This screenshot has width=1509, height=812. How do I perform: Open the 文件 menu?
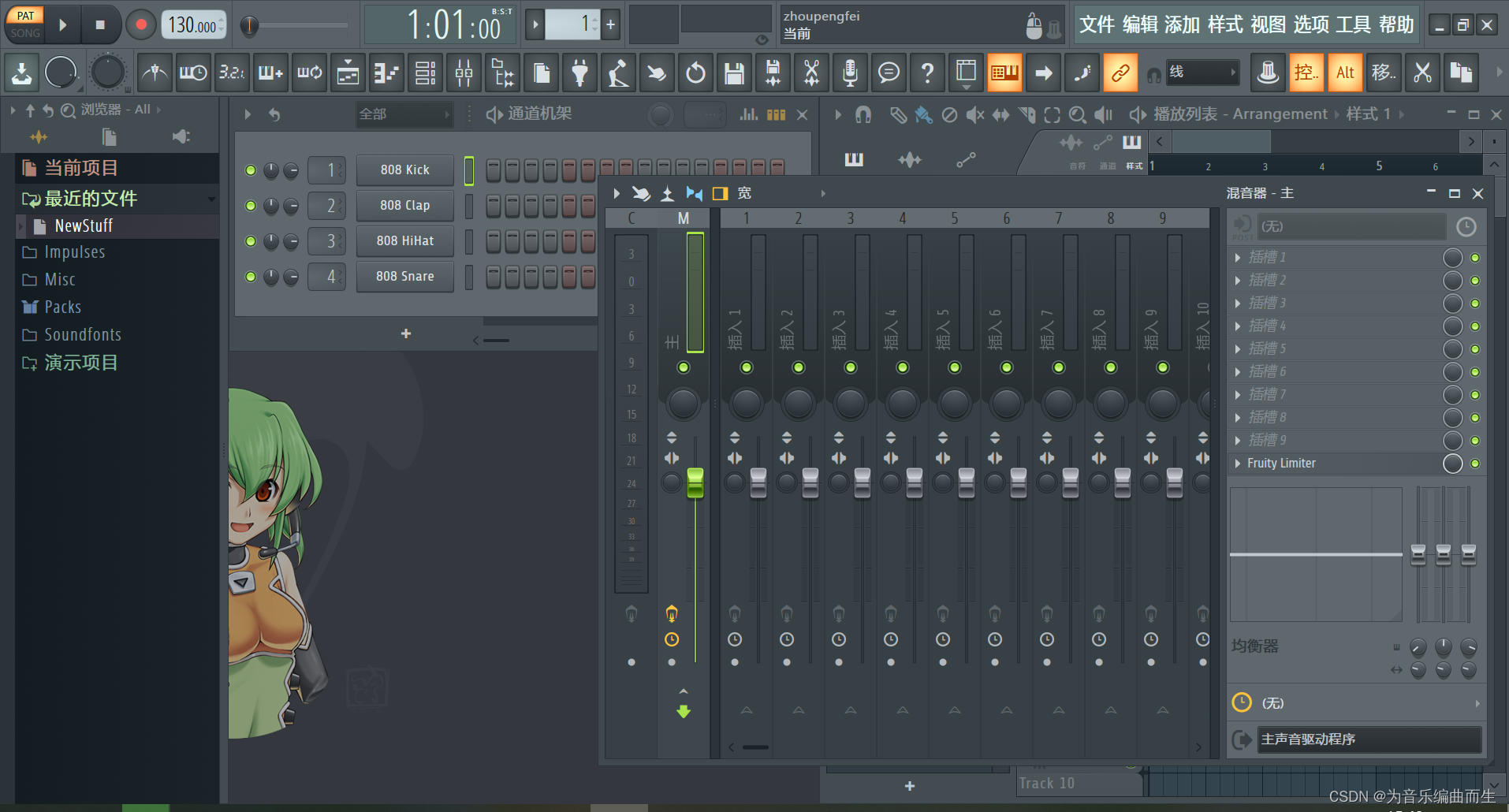[x=1096, y=24]
